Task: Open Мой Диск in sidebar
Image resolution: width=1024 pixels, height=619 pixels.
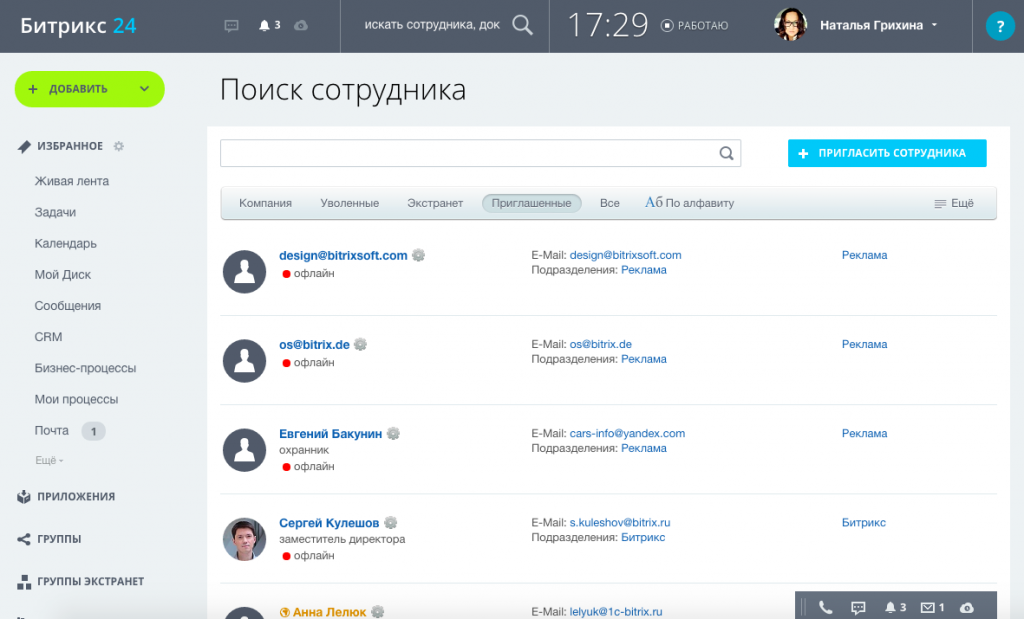Action: tap(63, 275)
